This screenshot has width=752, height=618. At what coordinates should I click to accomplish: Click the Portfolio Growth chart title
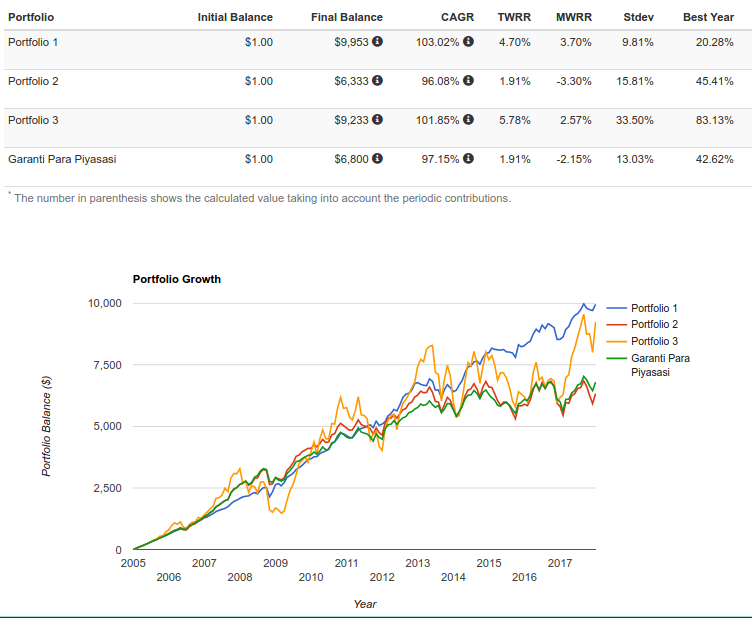coord(177,279)
